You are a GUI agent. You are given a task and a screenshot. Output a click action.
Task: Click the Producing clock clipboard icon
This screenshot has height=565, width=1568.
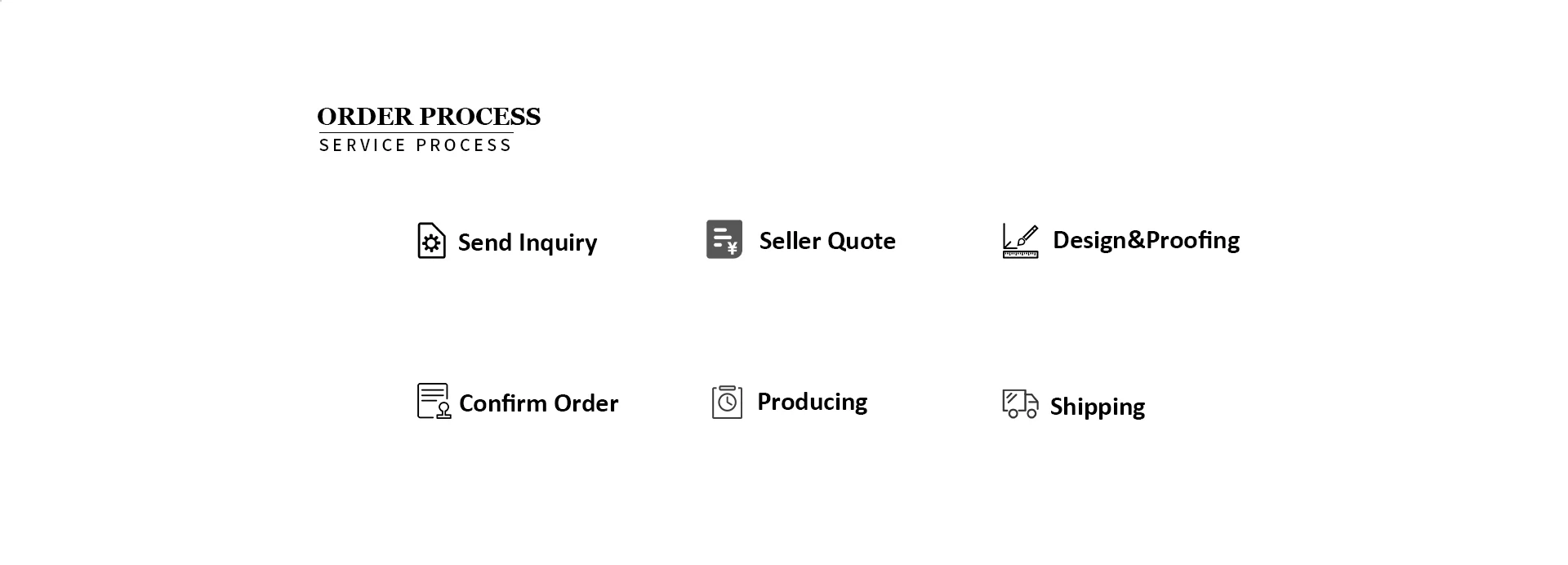727,402
